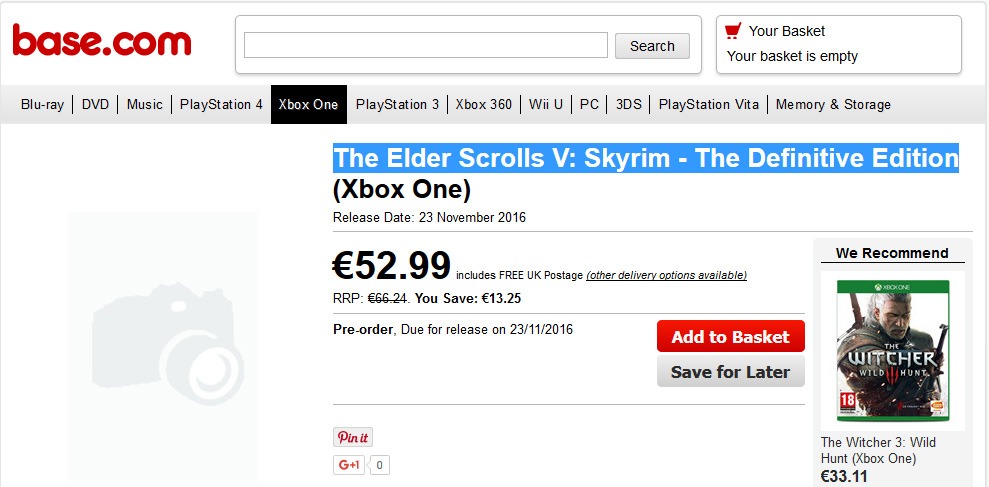Click the Save for Later button
Viewport: 989px width, 487px height.
pyautogui.click(x=730, y=372)
